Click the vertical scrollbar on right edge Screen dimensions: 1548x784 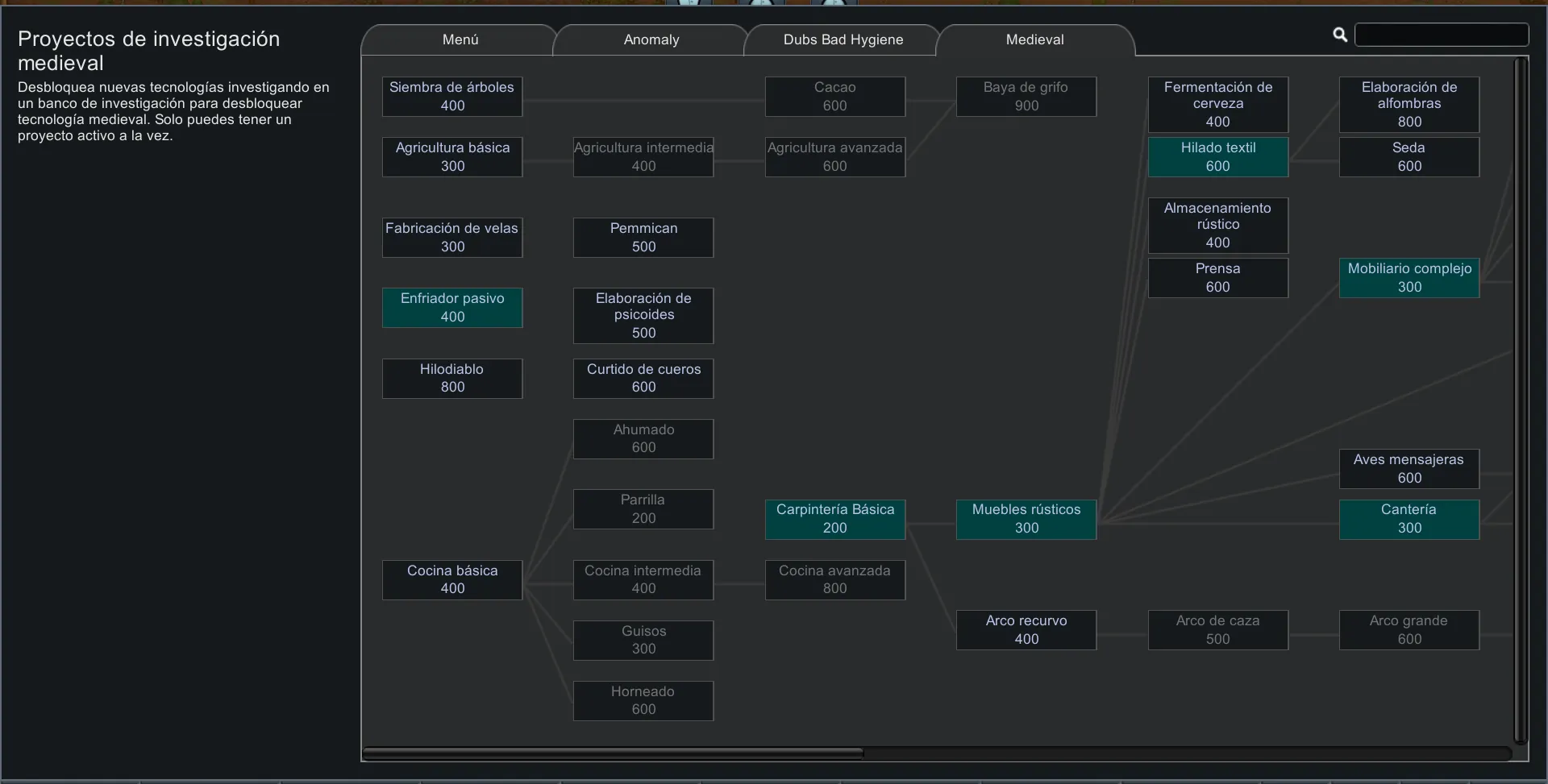1520,399
